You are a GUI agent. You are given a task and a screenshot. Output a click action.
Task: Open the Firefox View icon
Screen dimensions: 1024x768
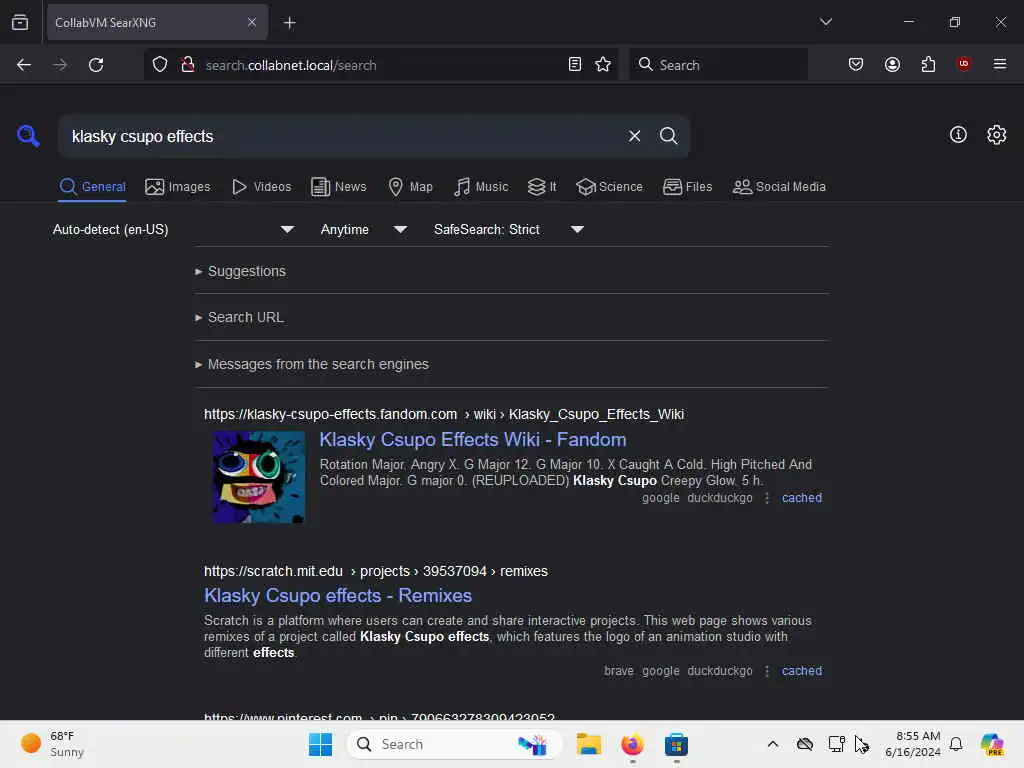click(20, 23)
